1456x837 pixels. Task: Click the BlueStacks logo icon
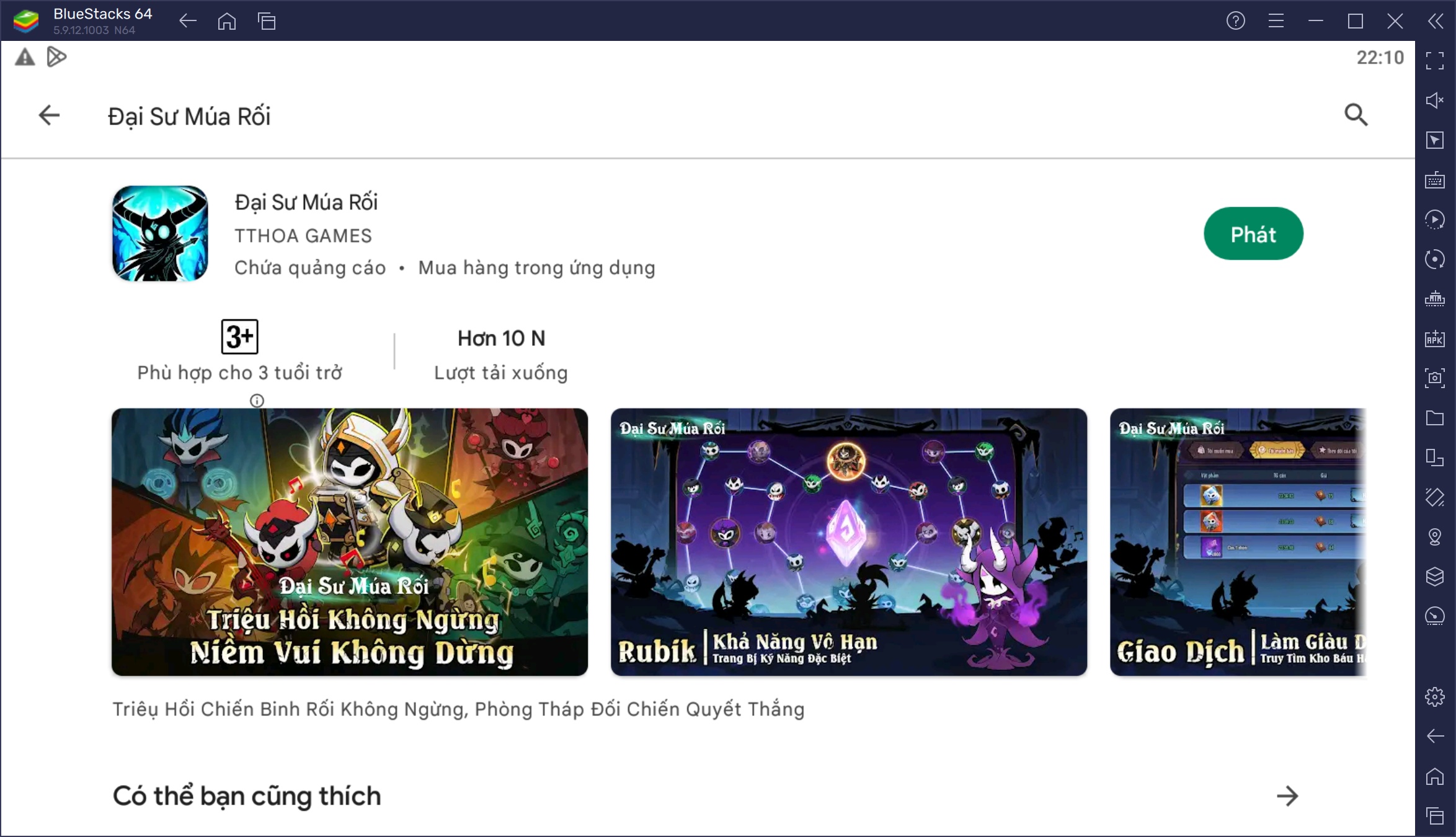pyautogui.click(x=26, y=21)
